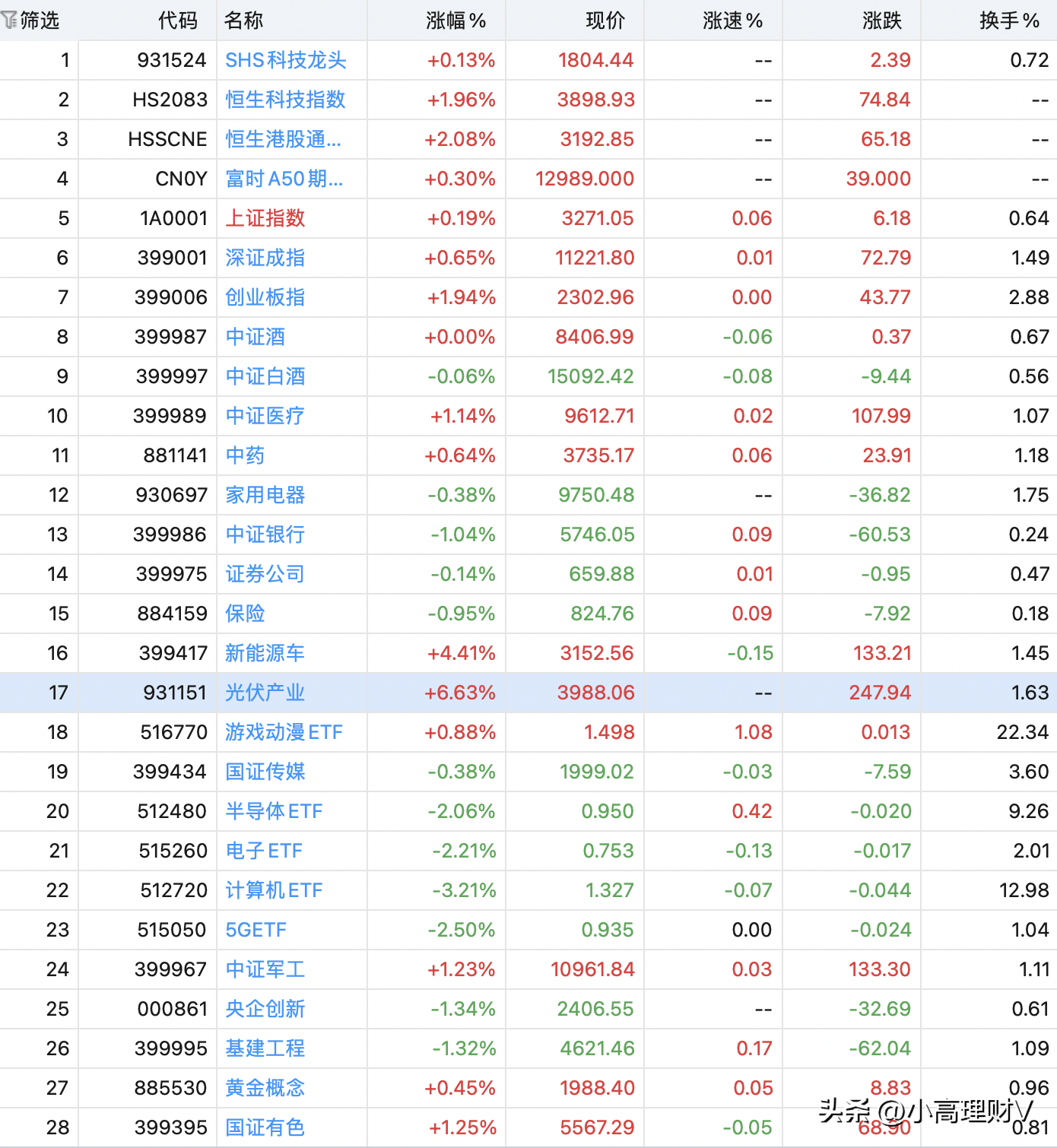Open 黄金概念 sector link
Screen dimensions: 1057x1148
(265, 1088)
